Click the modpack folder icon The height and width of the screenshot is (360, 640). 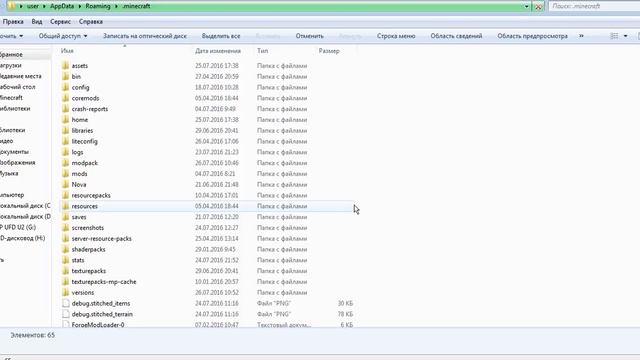tap(65, 163)
